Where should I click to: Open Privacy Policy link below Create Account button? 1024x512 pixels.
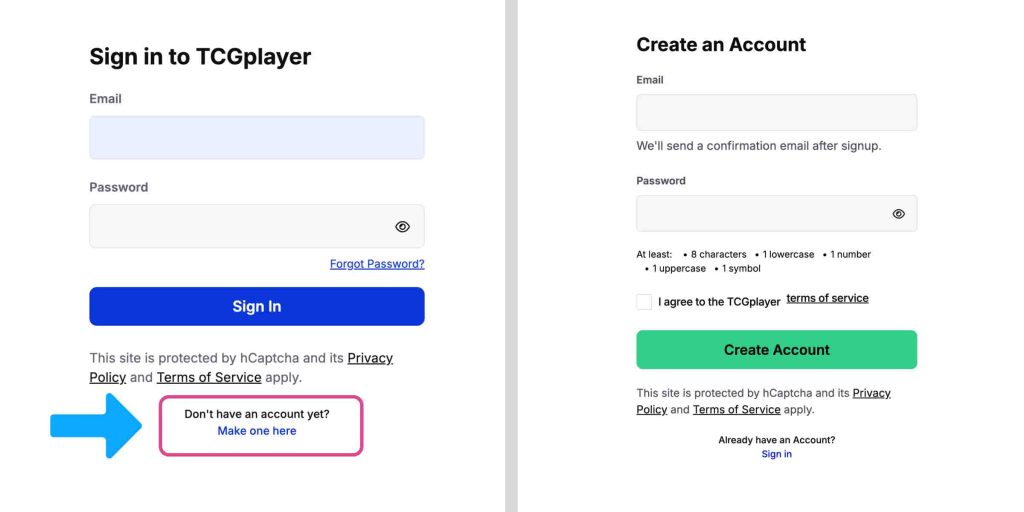(x=871, y=393)
